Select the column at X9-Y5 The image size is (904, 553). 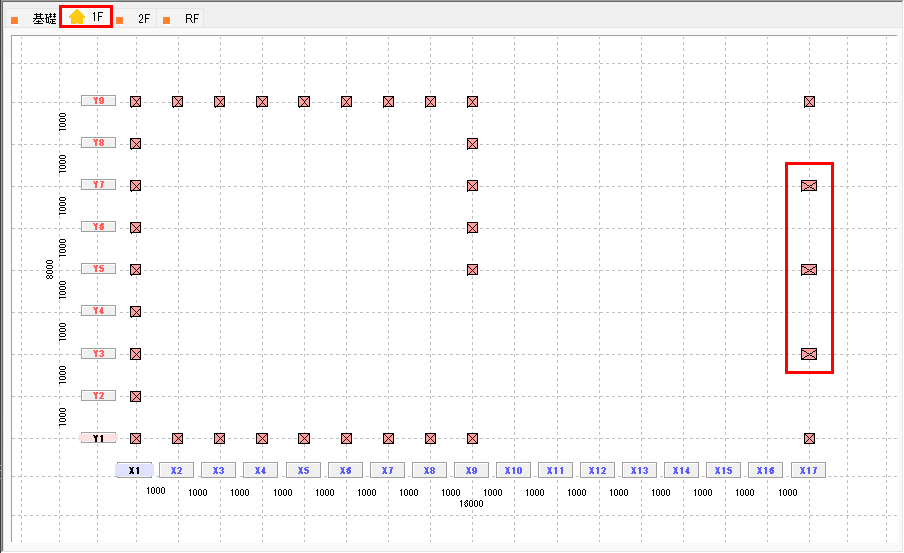tap(472, 269)
